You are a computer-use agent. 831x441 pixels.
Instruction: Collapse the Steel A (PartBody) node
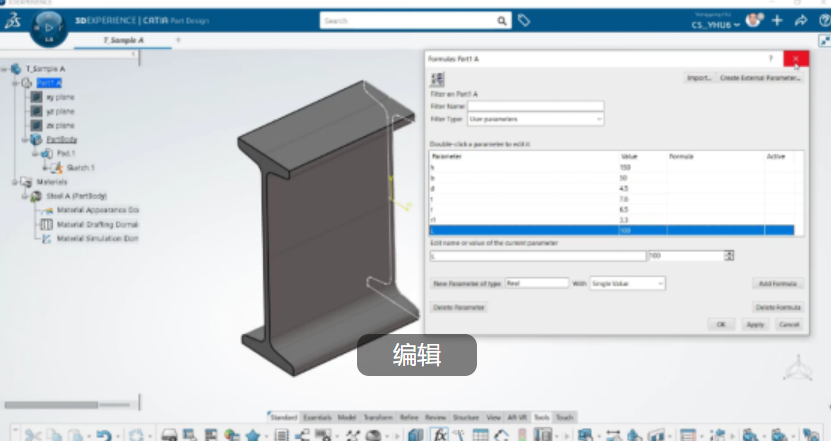click(x=24, y=196)
